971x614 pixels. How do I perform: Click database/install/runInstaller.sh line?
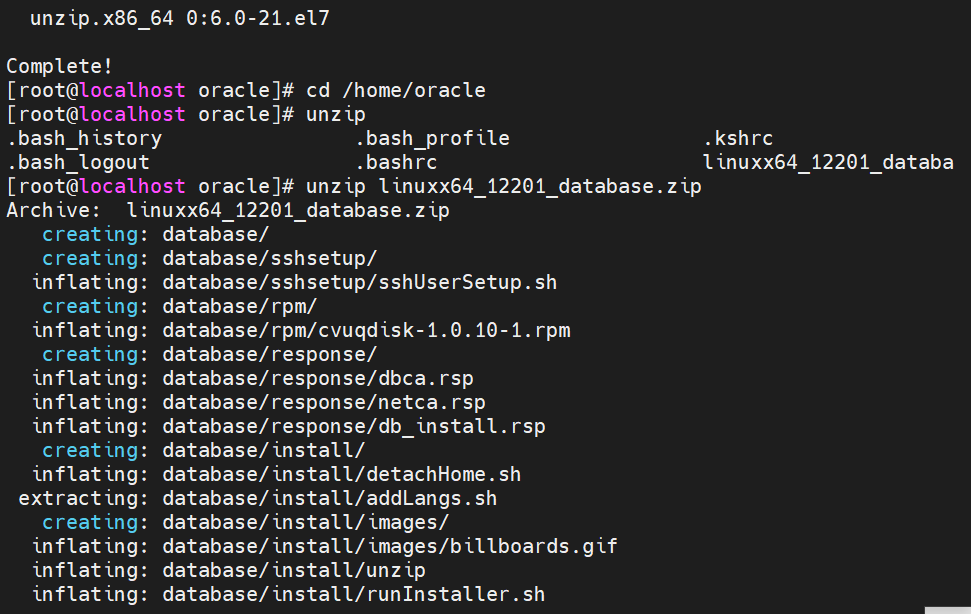pyautogui.click(x=289, y=594)
